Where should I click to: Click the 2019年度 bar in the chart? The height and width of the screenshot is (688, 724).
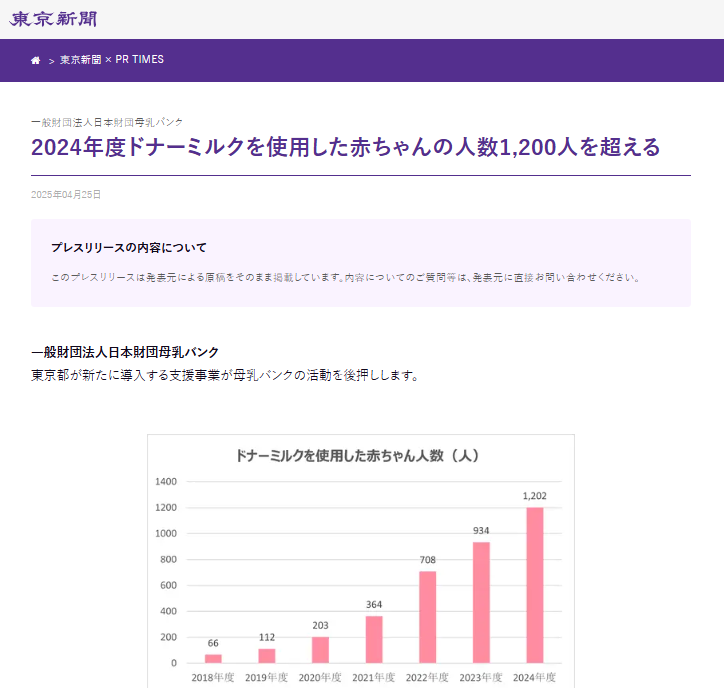(267, 655)
